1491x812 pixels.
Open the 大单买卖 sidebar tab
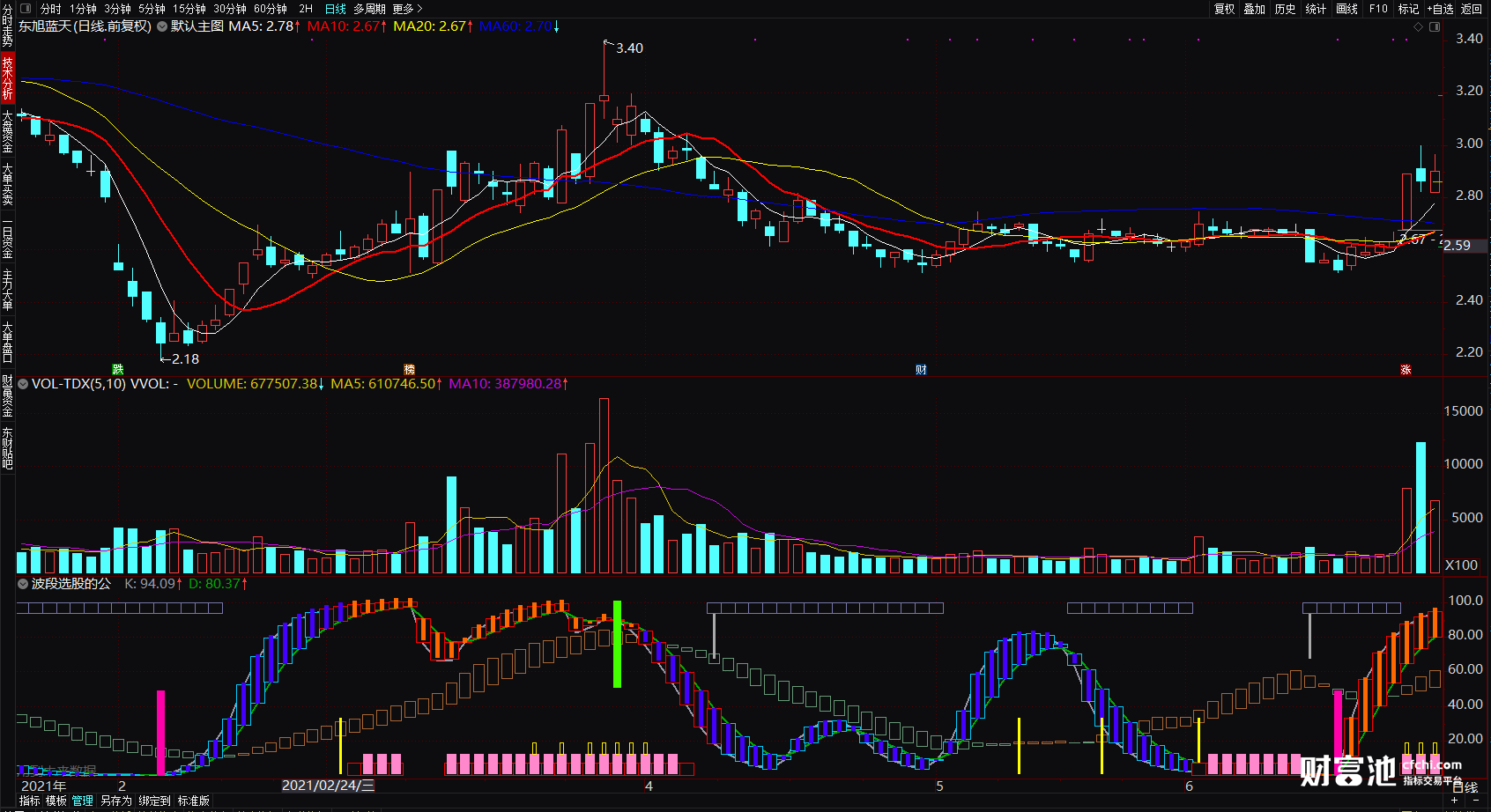pos(7,184)
